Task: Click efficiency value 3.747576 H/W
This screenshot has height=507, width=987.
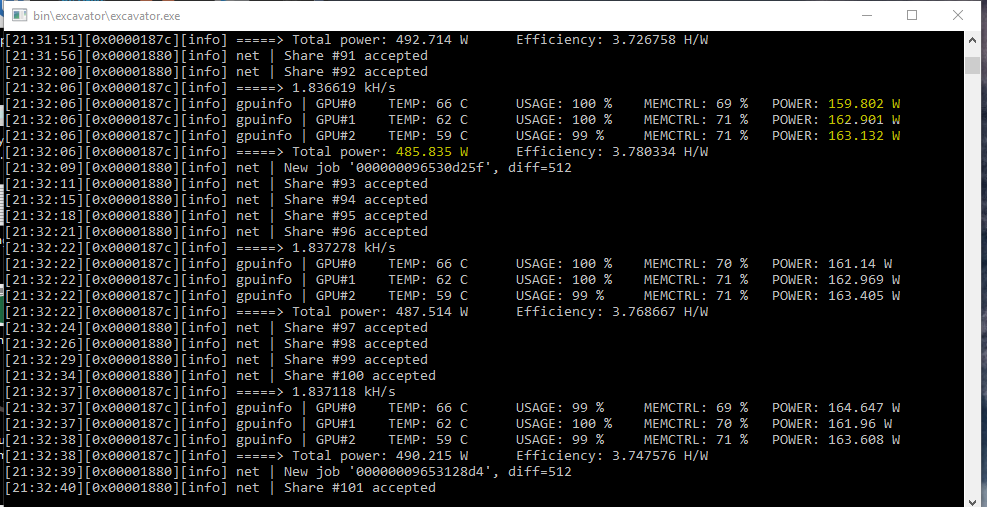Action: coord(660,456)
